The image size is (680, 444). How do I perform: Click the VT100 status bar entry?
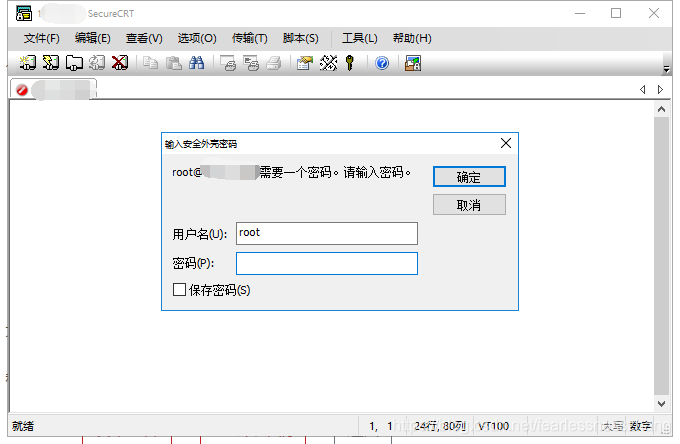(x=493, y=426)
